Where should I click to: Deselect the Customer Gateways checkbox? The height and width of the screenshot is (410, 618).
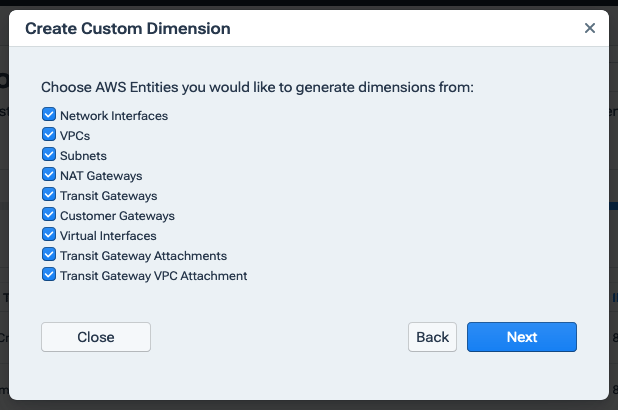(x=49, y=215)
